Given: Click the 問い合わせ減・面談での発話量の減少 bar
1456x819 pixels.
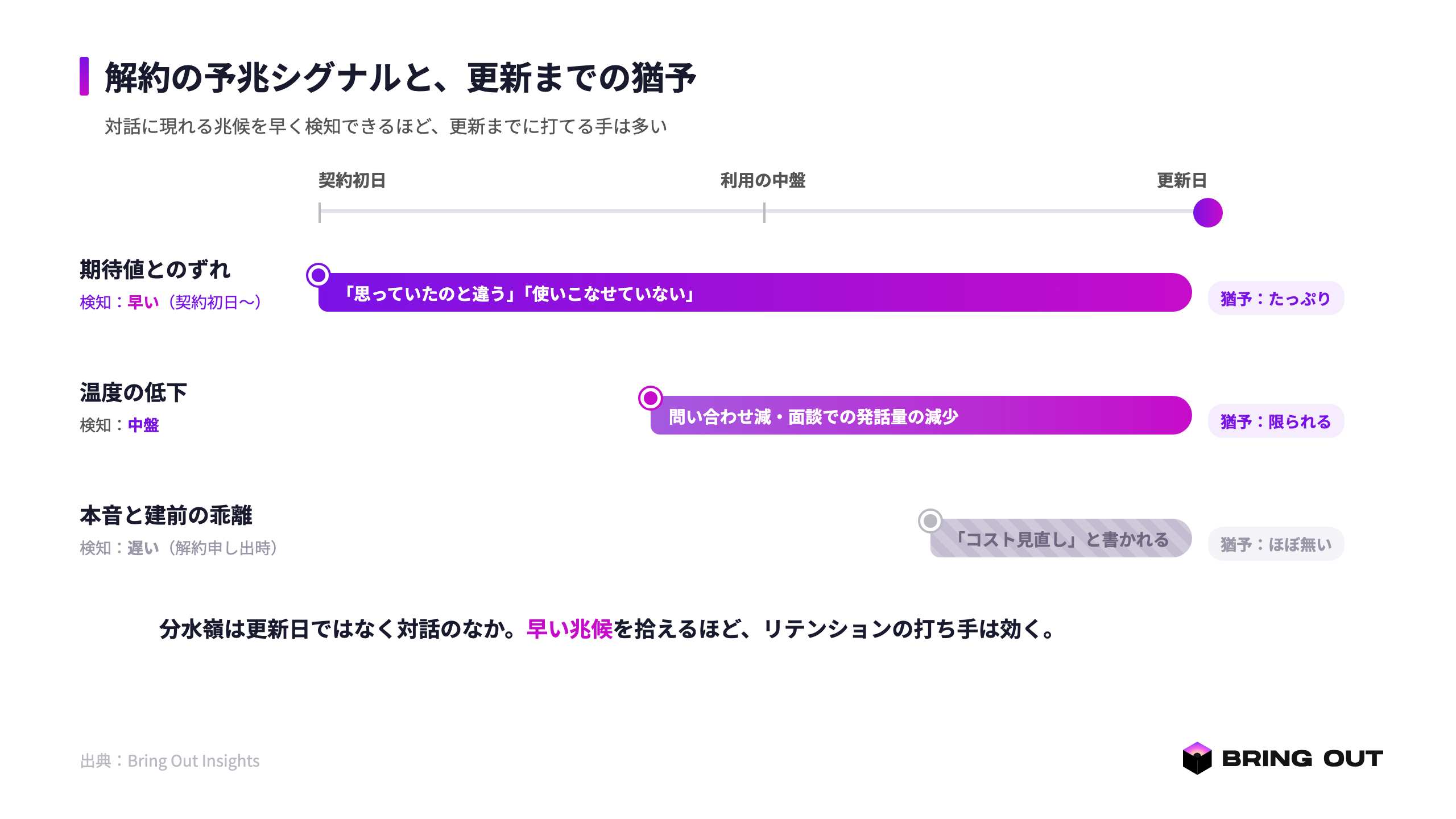Looking at the screenshot, I should 921,415.
